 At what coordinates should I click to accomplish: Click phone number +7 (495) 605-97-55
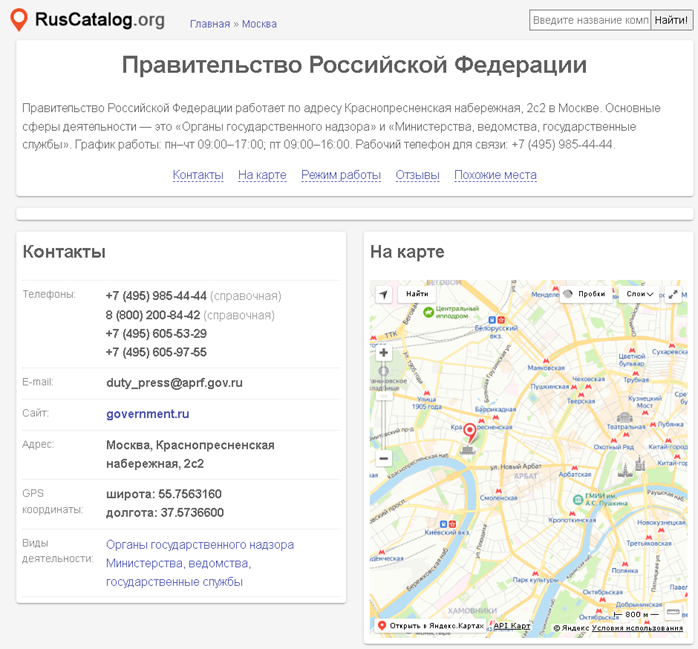156,353
